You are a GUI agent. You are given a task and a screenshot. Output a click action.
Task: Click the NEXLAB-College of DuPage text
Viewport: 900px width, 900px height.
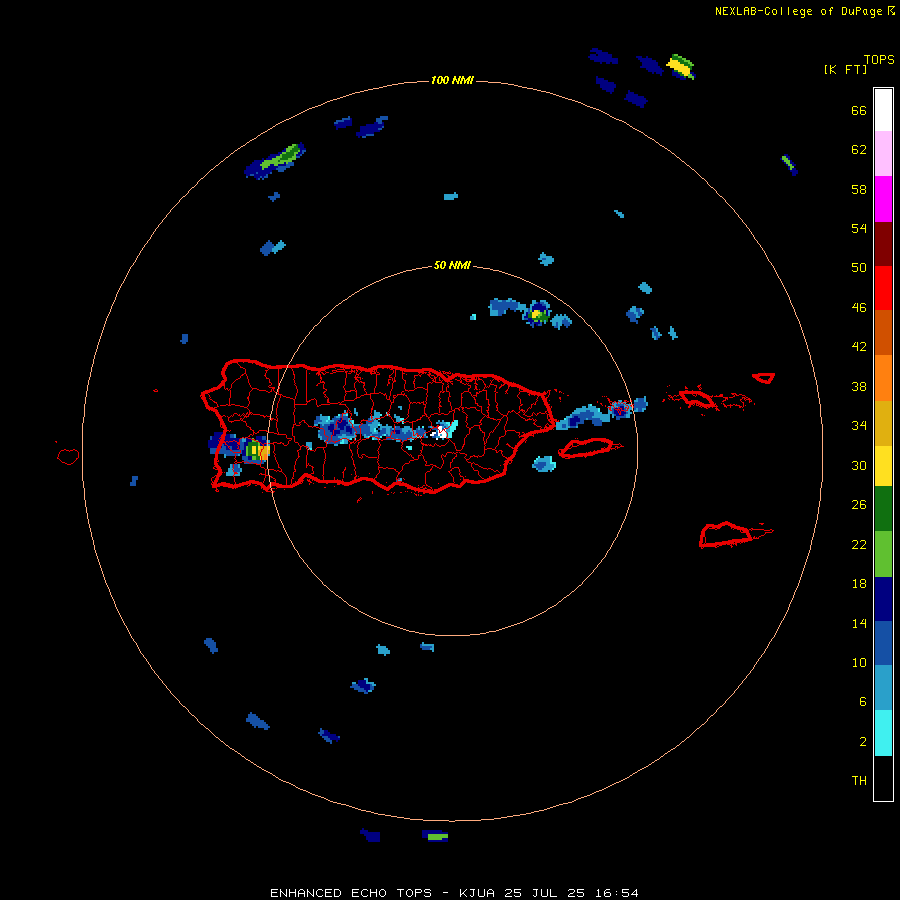800,11
